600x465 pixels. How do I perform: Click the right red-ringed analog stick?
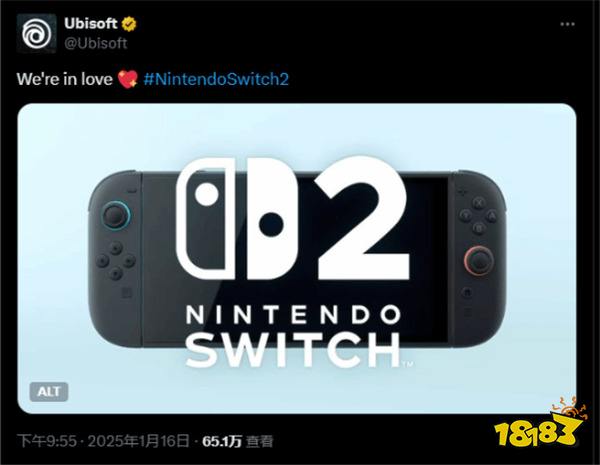[479, 261]
